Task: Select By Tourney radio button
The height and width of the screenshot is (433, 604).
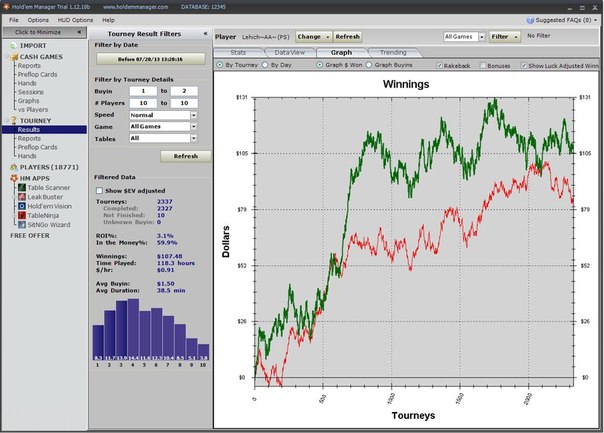Action: (x=220, y=65)
